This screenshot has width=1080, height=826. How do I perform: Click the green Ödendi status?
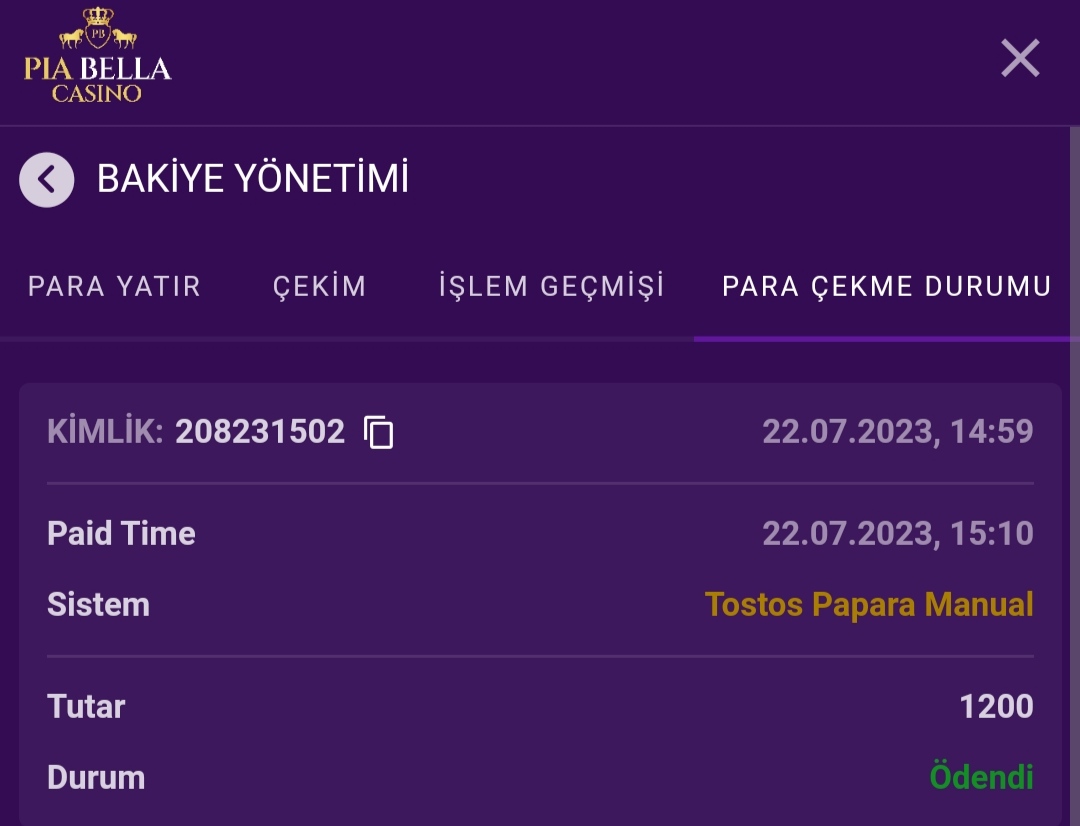point(981,778)
